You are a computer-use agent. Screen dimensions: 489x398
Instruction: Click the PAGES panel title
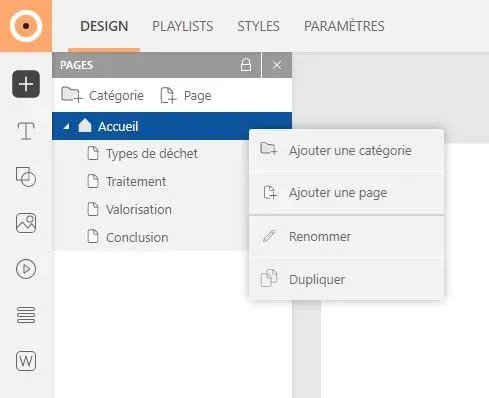tap(76, 65)
